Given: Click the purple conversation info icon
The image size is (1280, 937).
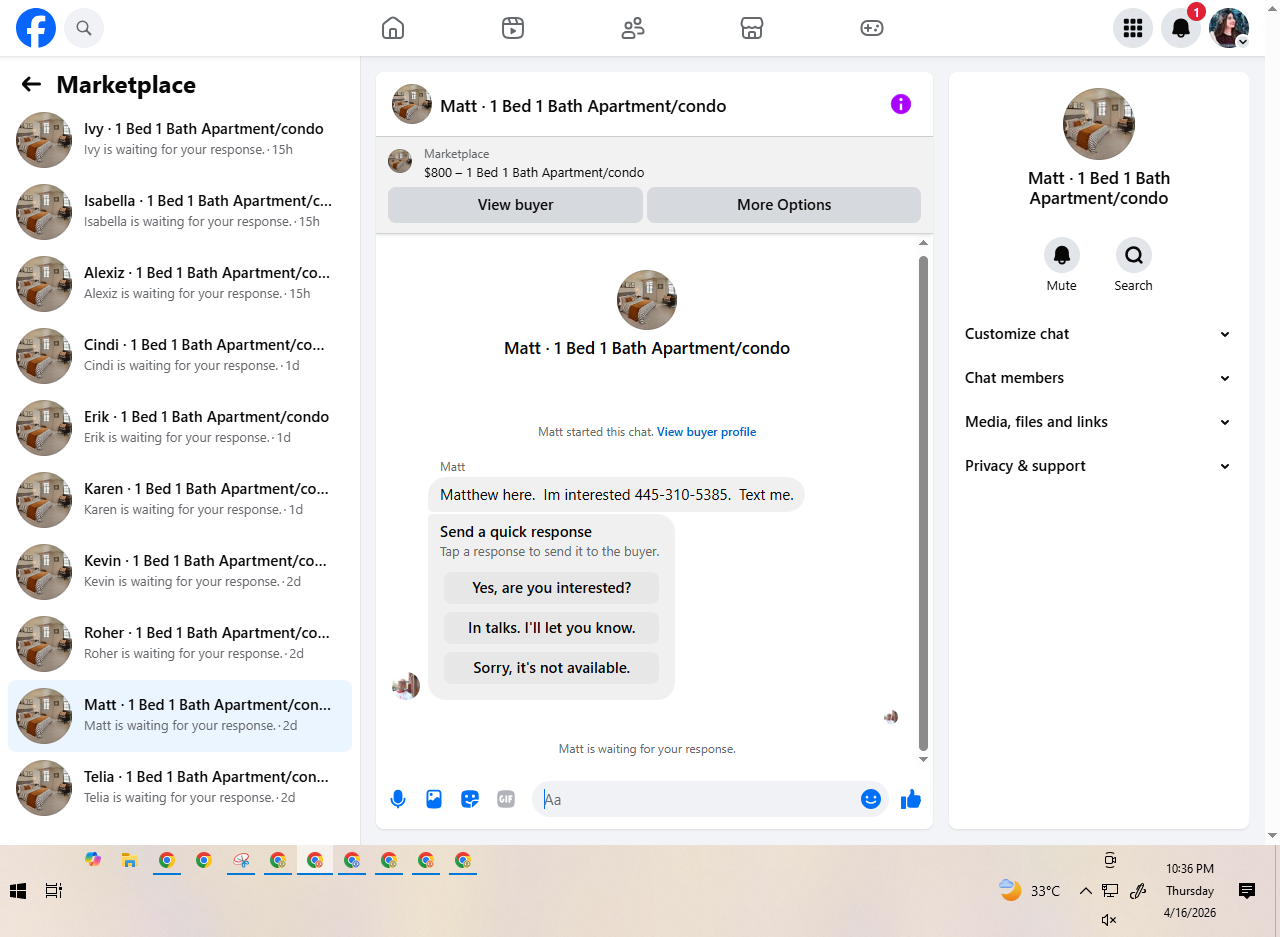Looking at the screenshot, I should tap(901, 104).
